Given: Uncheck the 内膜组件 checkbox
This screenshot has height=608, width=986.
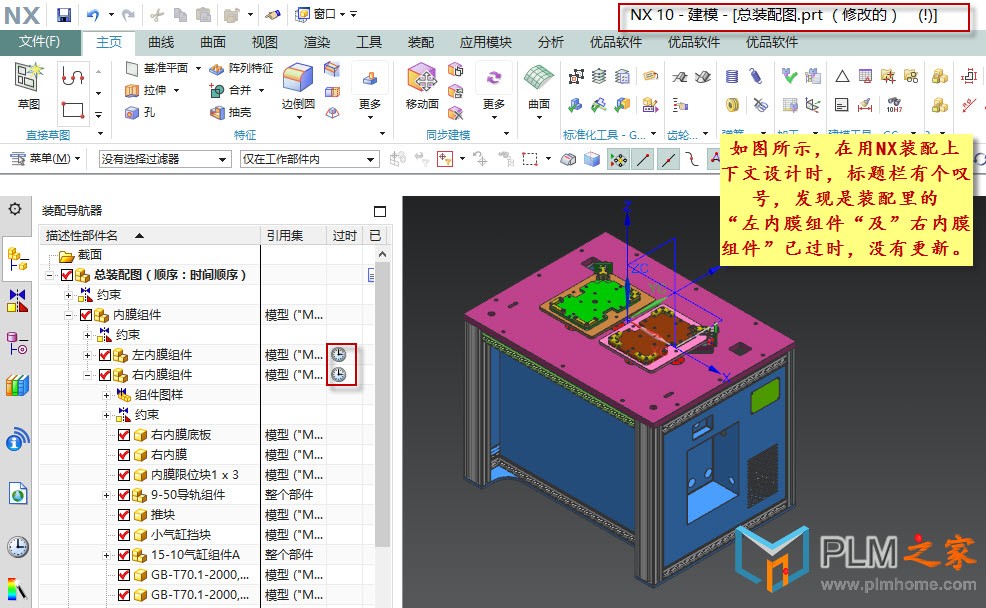Looking at the screenshot, I should tap(86, 315).
